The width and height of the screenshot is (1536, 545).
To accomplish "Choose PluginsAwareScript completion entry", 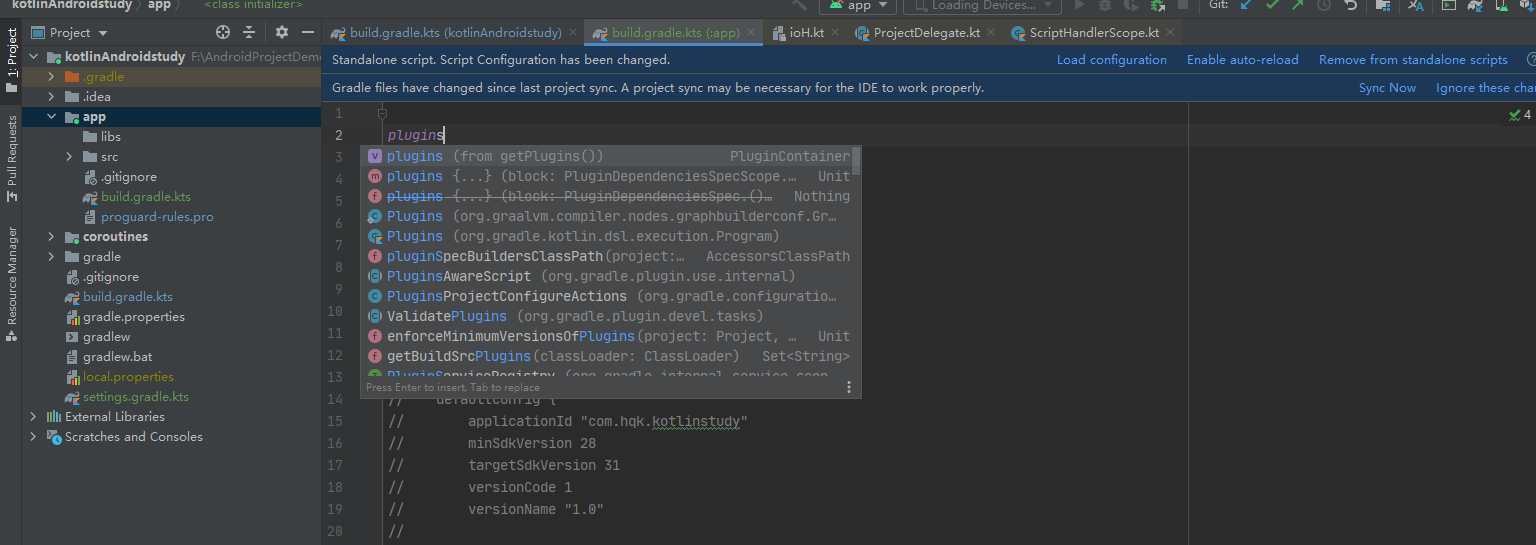I will [607, 276].
